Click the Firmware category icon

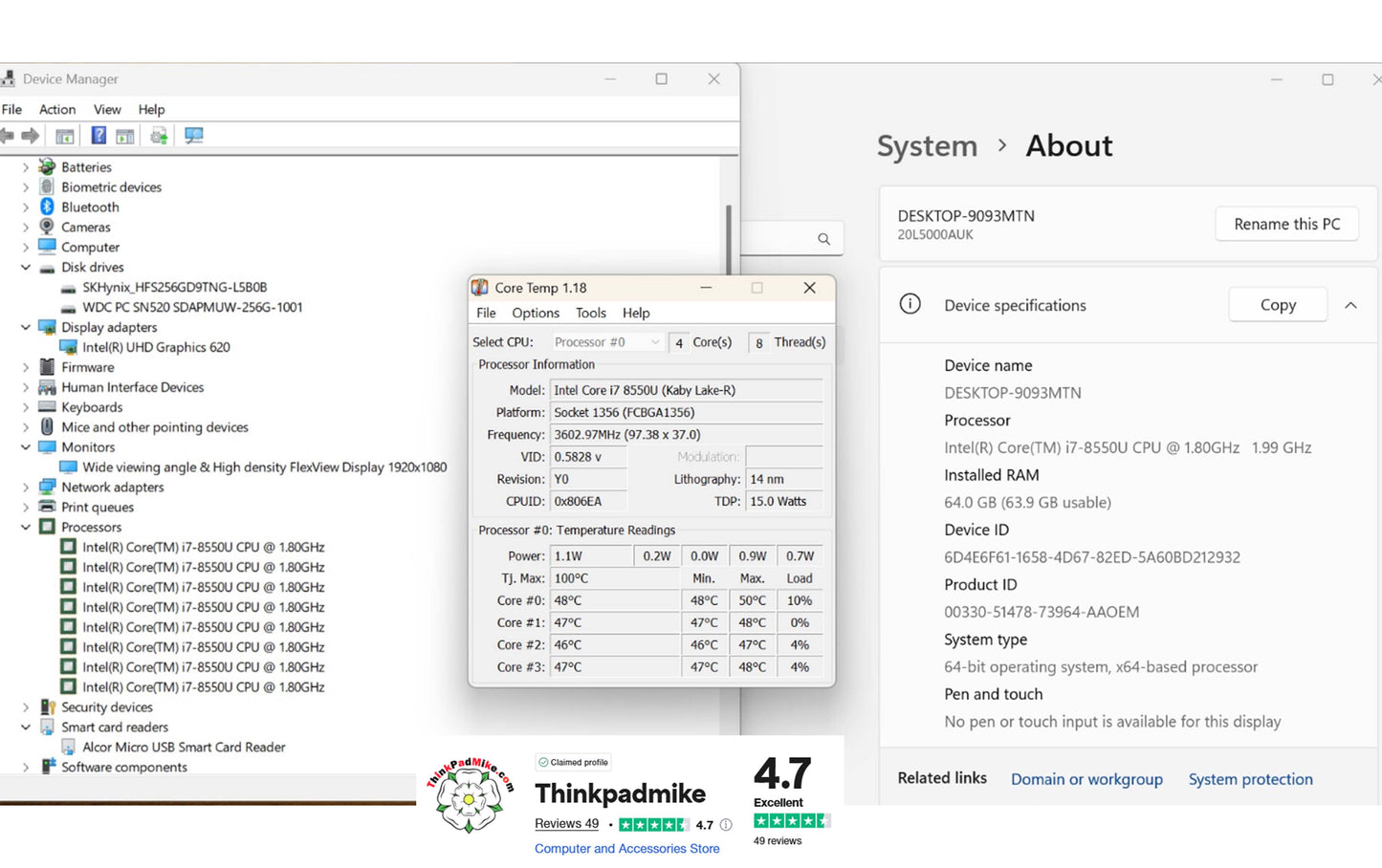47,367
